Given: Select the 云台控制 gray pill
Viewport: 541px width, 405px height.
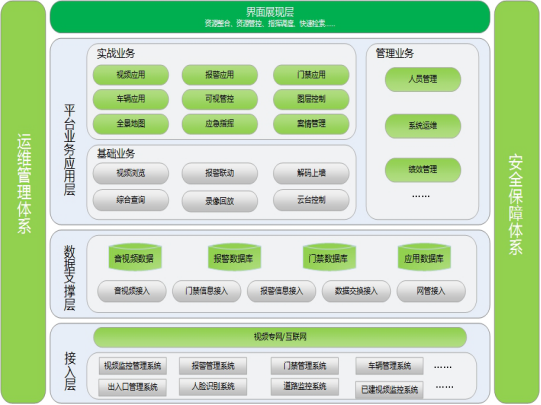Looking at the screenshot, I should (x=311, y=200).
